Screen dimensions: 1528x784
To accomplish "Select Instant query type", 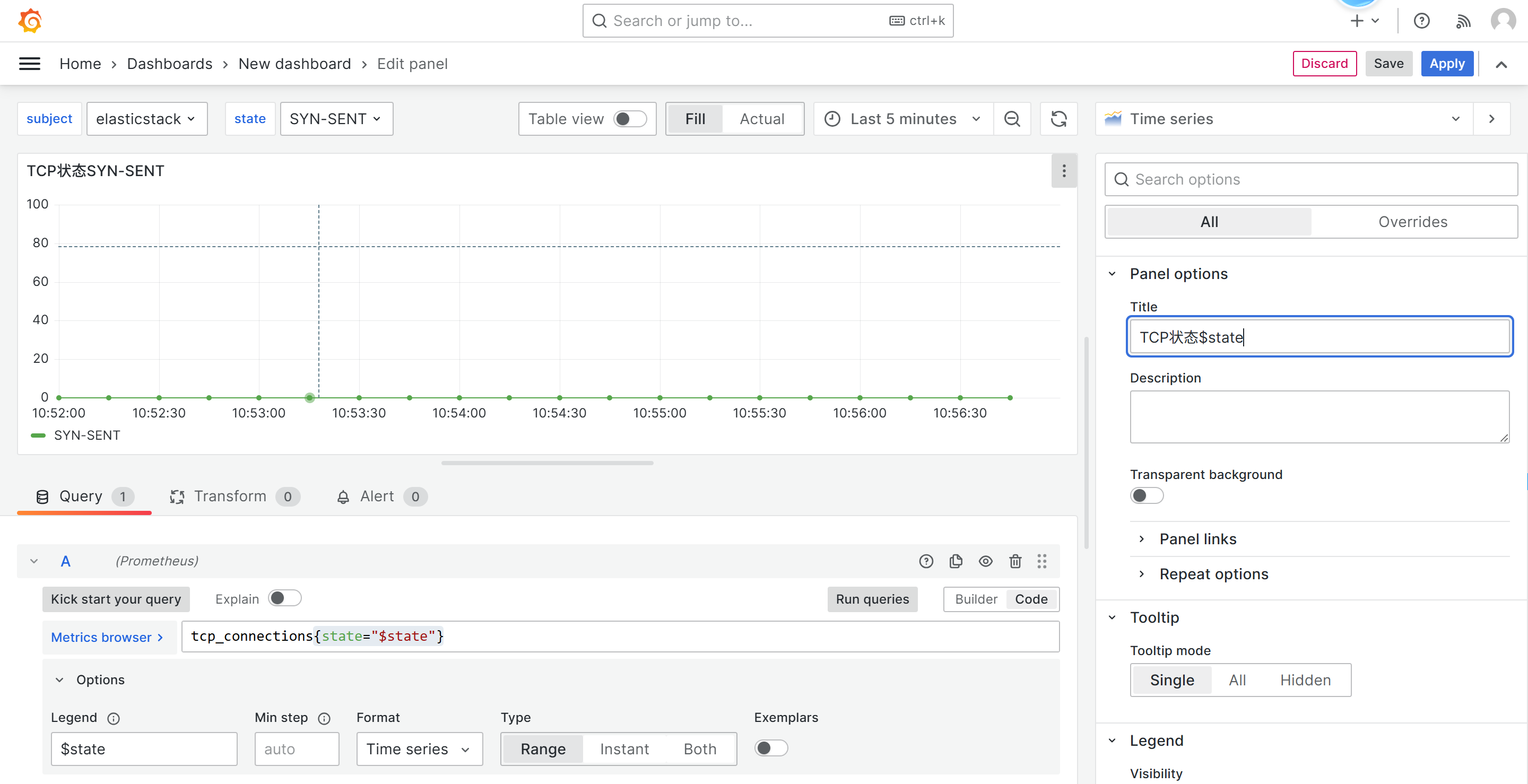I will coord(624,749).
